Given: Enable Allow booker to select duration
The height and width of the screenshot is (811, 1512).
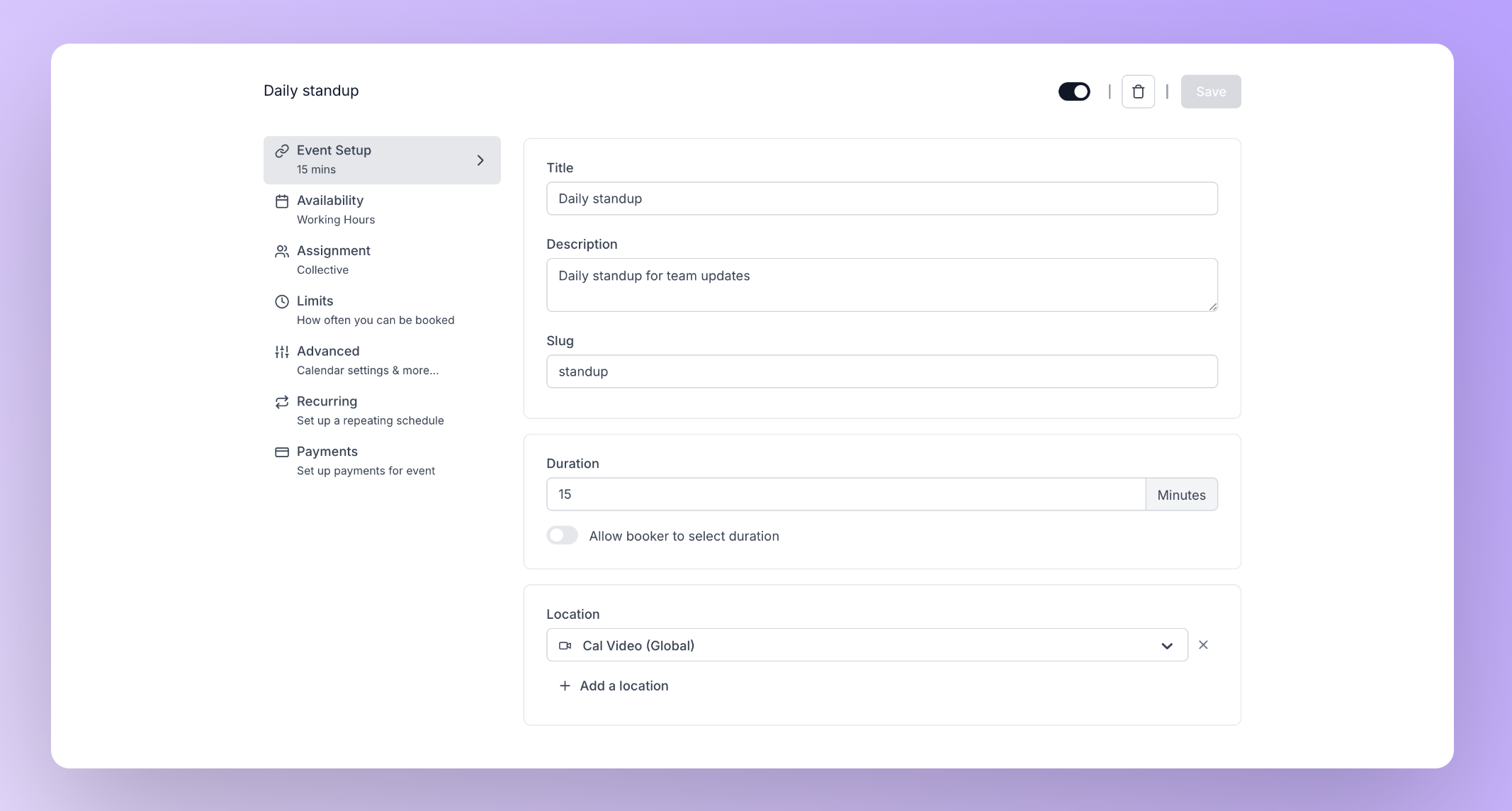Looking at the screenshot, I should [563, 536].
